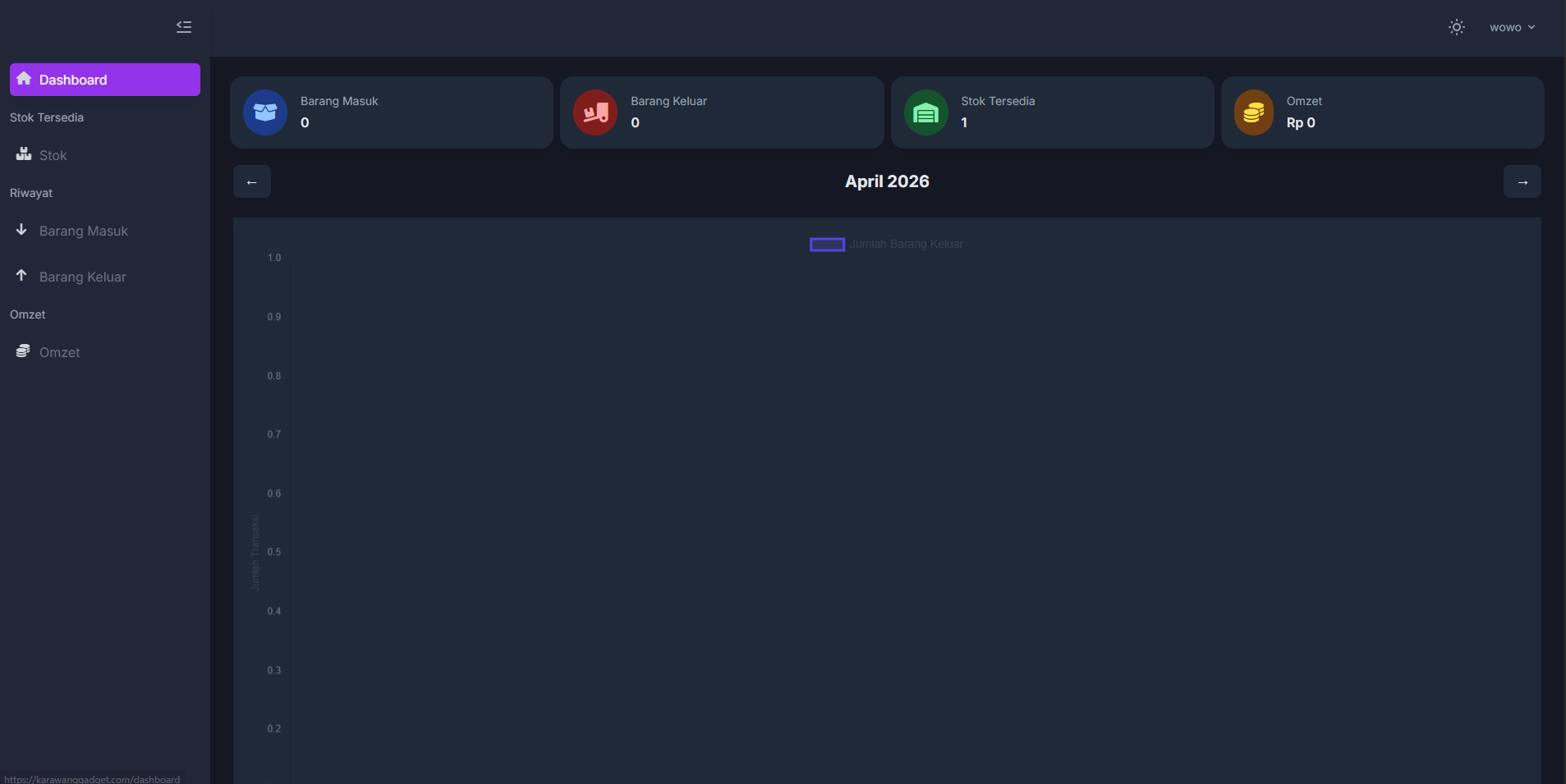
Task: Toggle the Jumlah Barang Keluar legend swatch
Action: (x=827, y=245)
